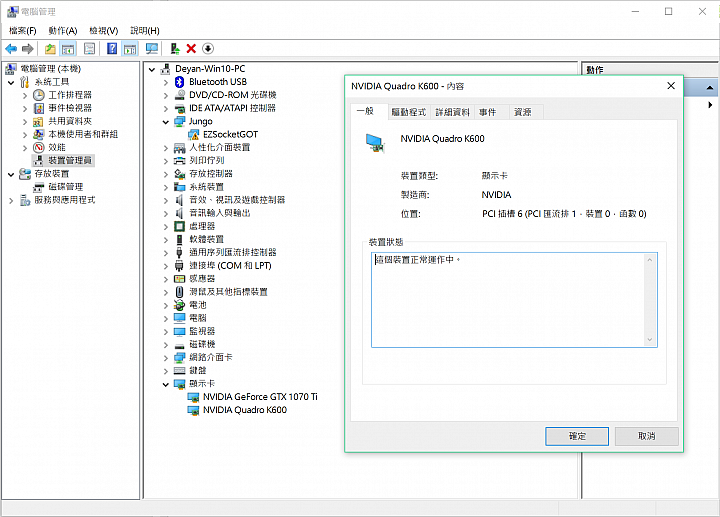Collapse the 系統工具 node
Screen dimensions: 720x517
pos(11,83)
